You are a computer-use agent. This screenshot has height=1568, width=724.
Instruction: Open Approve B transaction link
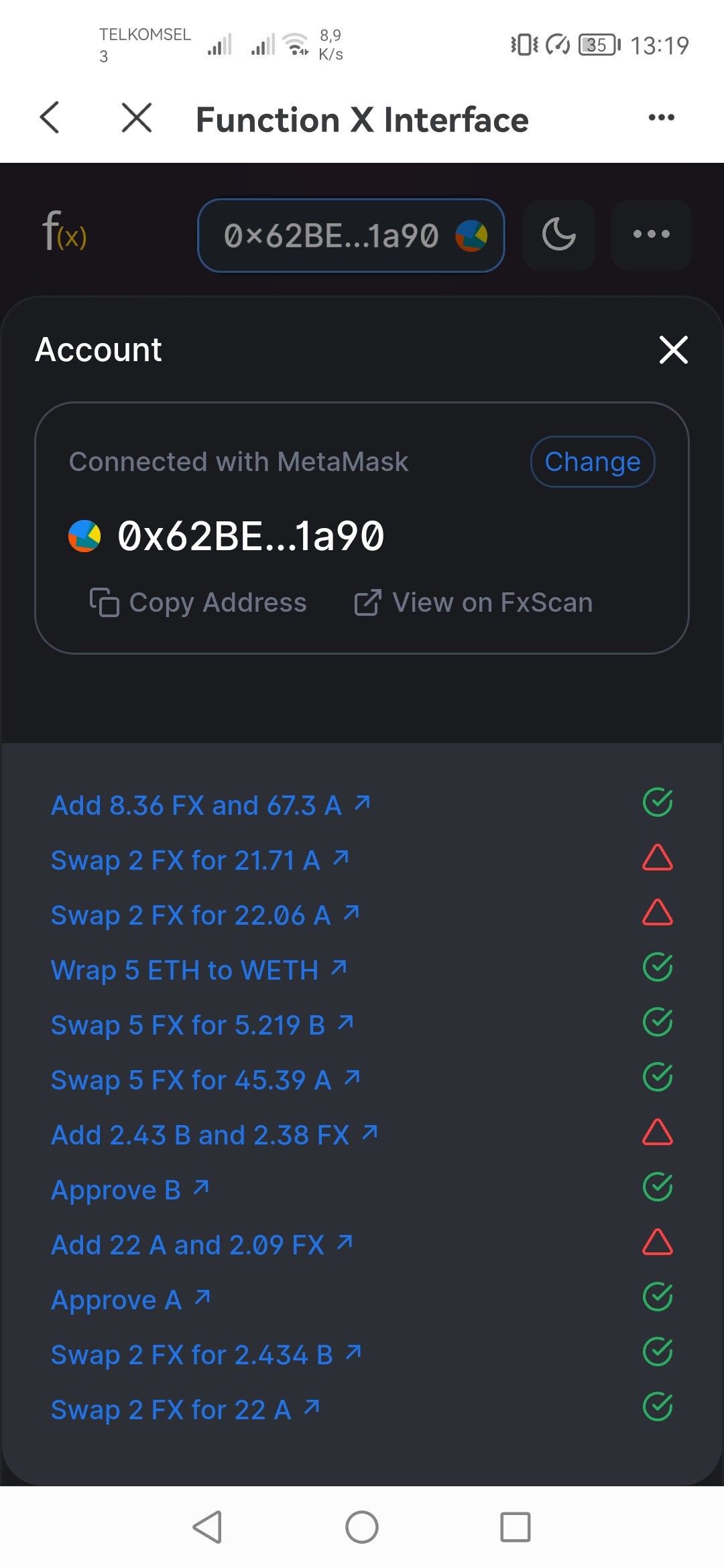pos(131,1189)
